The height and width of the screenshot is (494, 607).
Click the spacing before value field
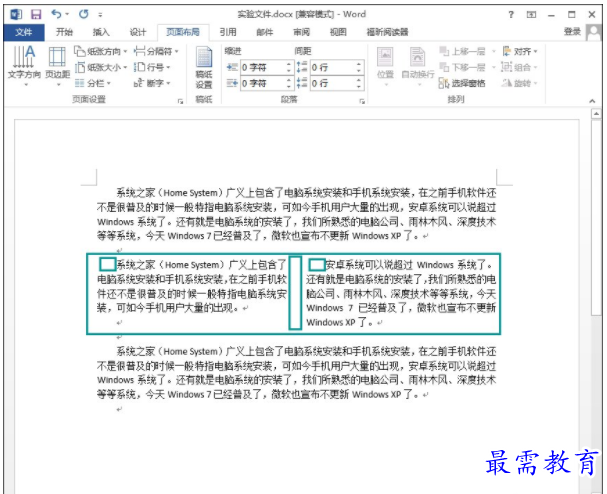333,67
